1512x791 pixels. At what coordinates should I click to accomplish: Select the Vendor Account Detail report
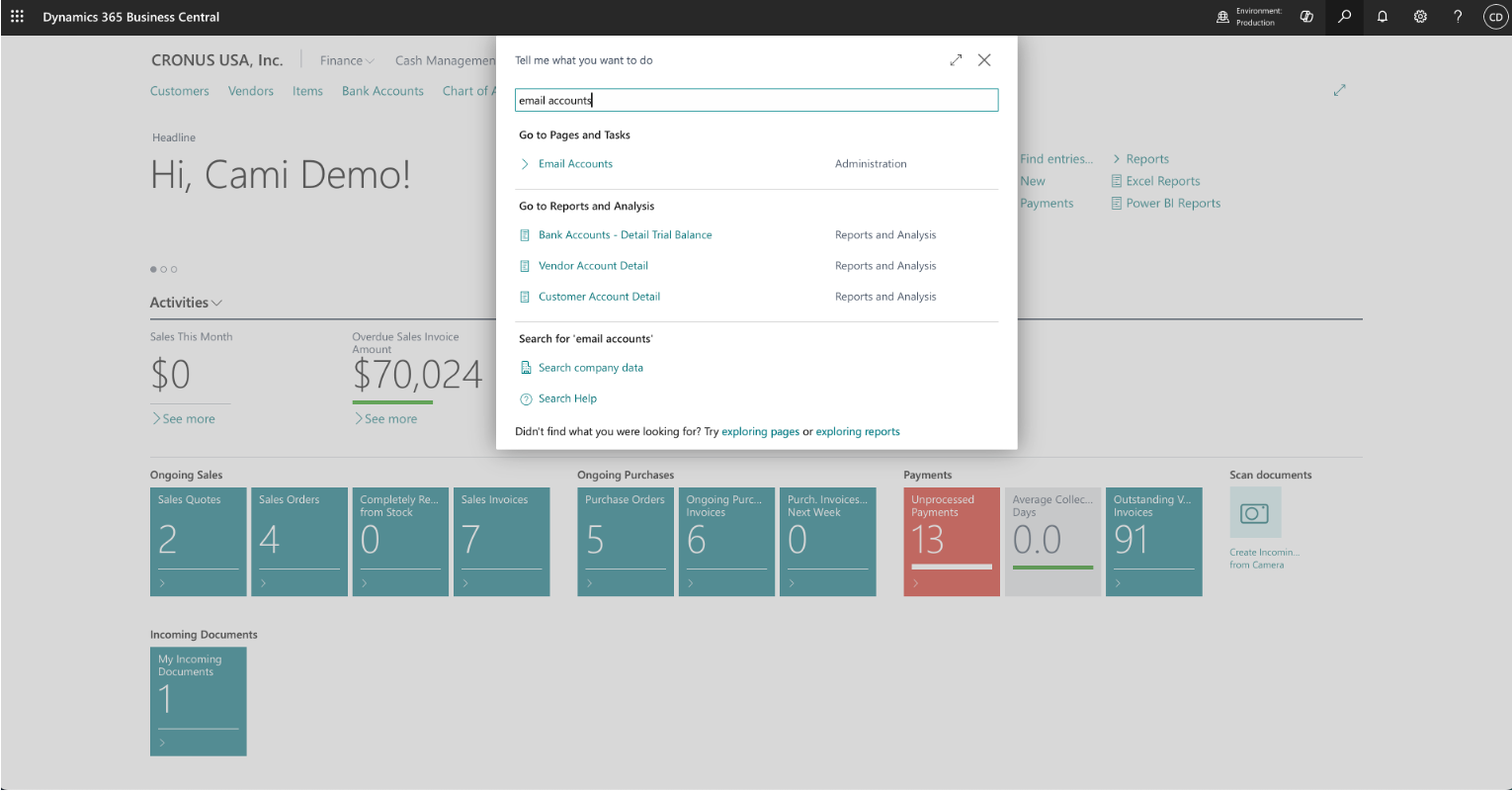point(593,266)
